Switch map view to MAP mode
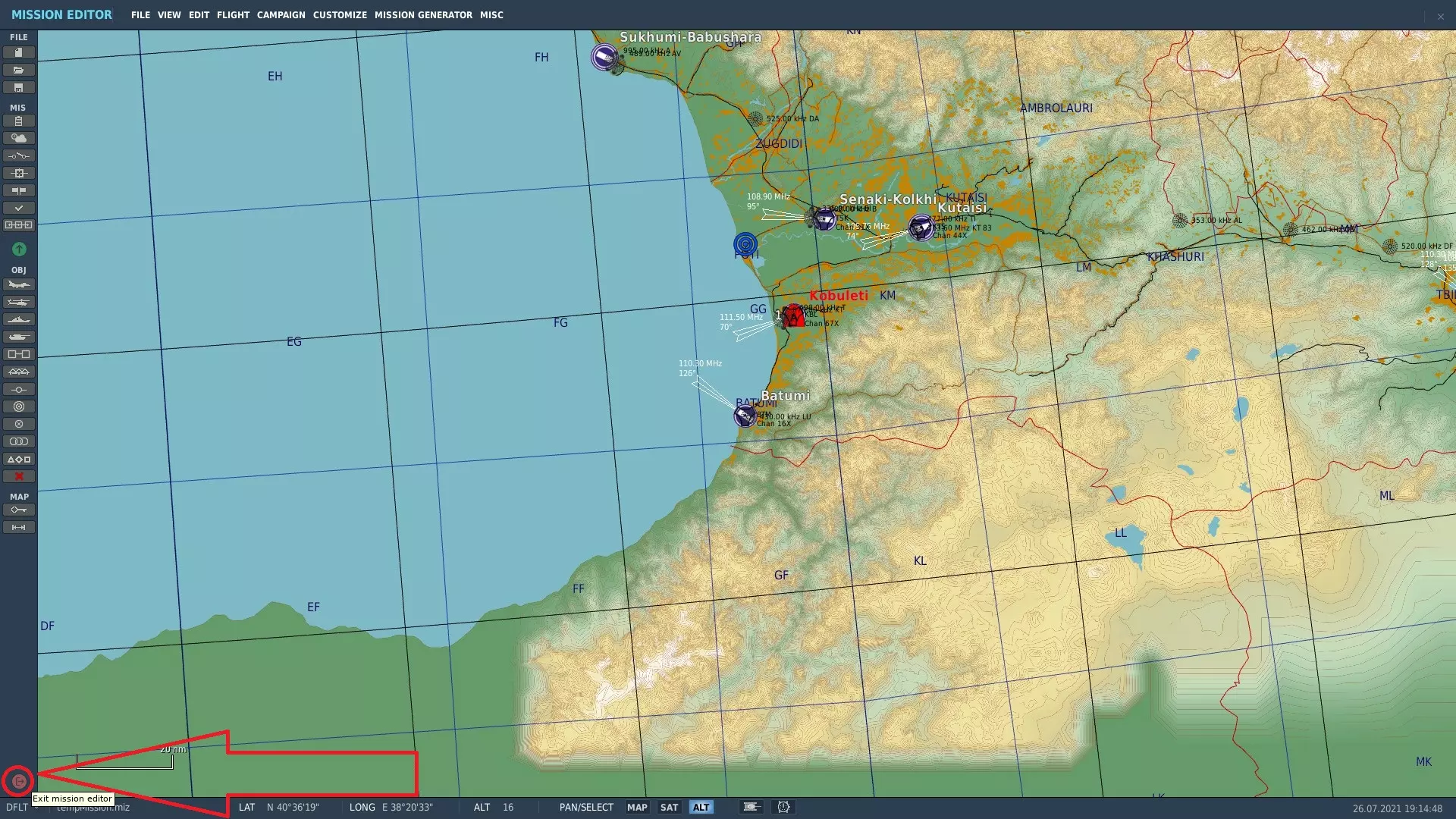This screenshot has width=1456, height=819. [x=637, y=807]
